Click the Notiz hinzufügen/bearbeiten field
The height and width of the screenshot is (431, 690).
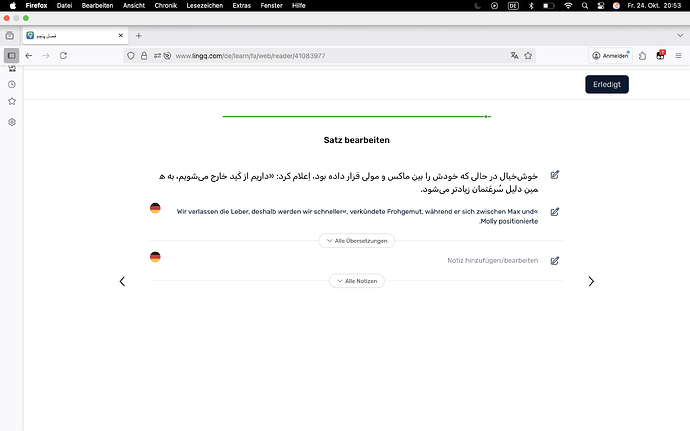(492, 260)
